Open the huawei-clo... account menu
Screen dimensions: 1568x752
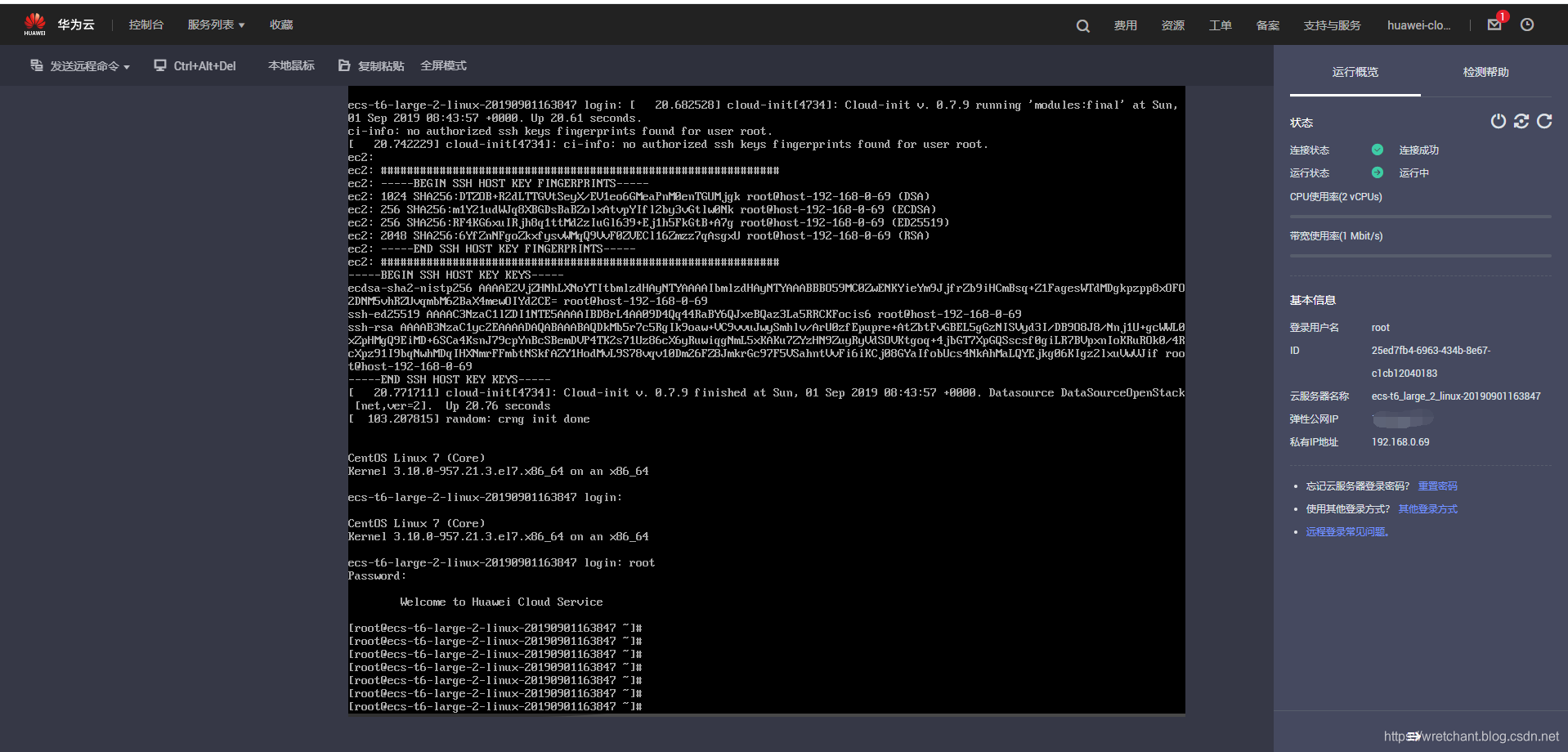pos(1418,26)
